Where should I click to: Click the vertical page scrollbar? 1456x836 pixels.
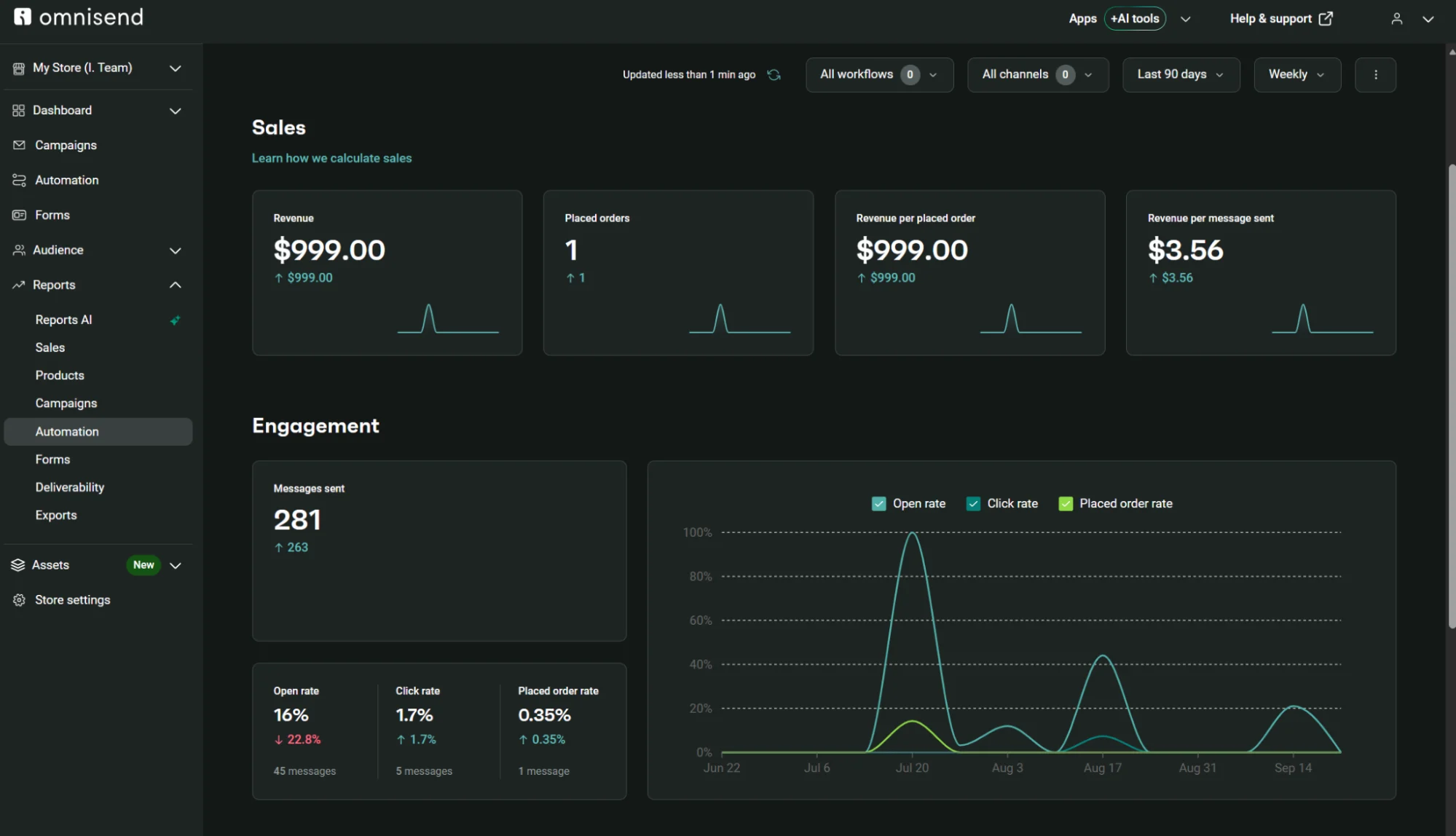coord(1451,397)
